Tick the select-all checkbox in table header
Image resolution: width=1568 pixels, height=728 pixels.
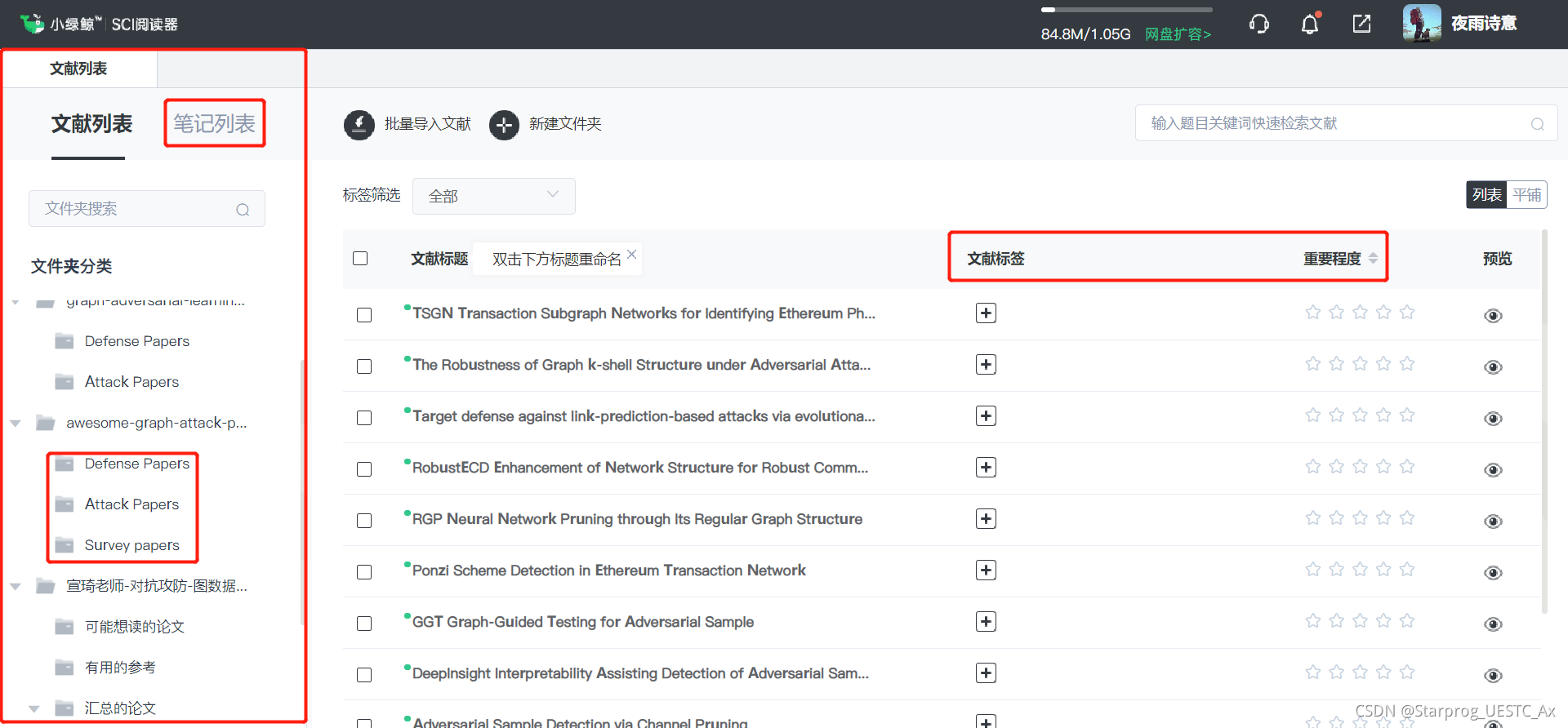360,259
